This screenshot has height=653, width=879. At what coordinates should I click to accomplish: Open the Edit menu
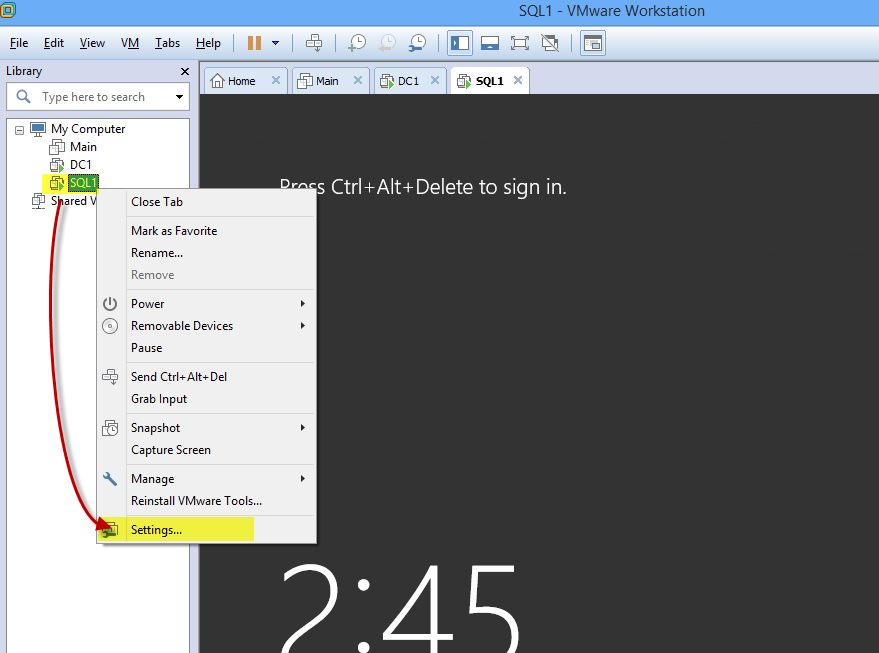click(54, 43)
